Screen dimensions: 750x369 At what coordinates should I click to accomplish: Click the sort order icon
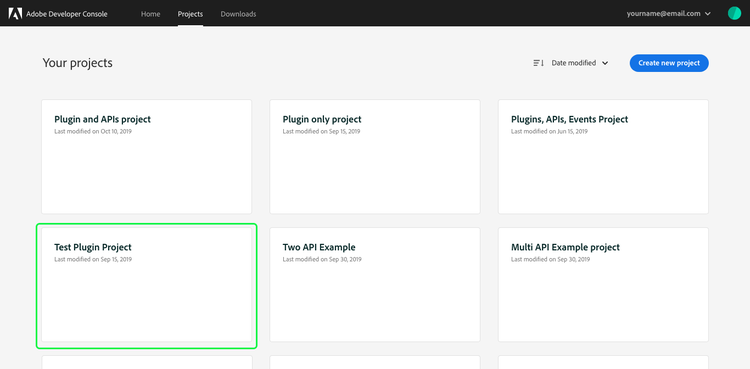pos(539,63)
